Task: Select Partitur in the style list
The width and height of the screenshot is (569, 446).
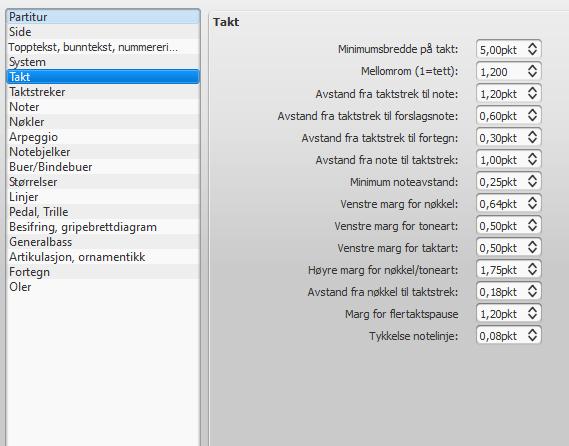Action: (103, 17)
